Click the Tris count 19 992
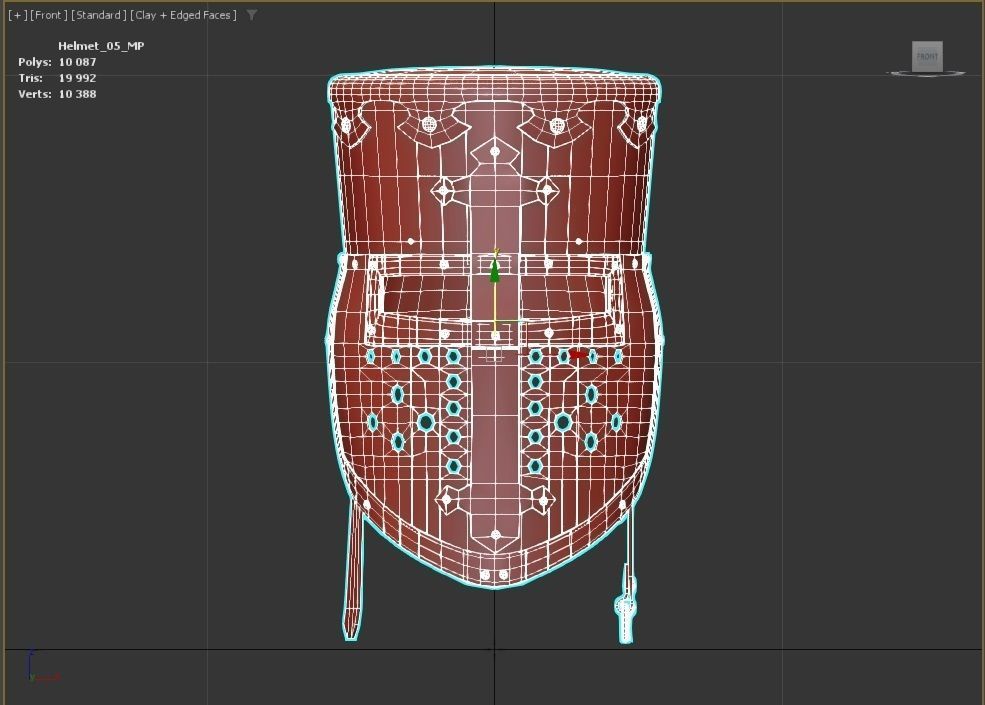 pos(77,78)
